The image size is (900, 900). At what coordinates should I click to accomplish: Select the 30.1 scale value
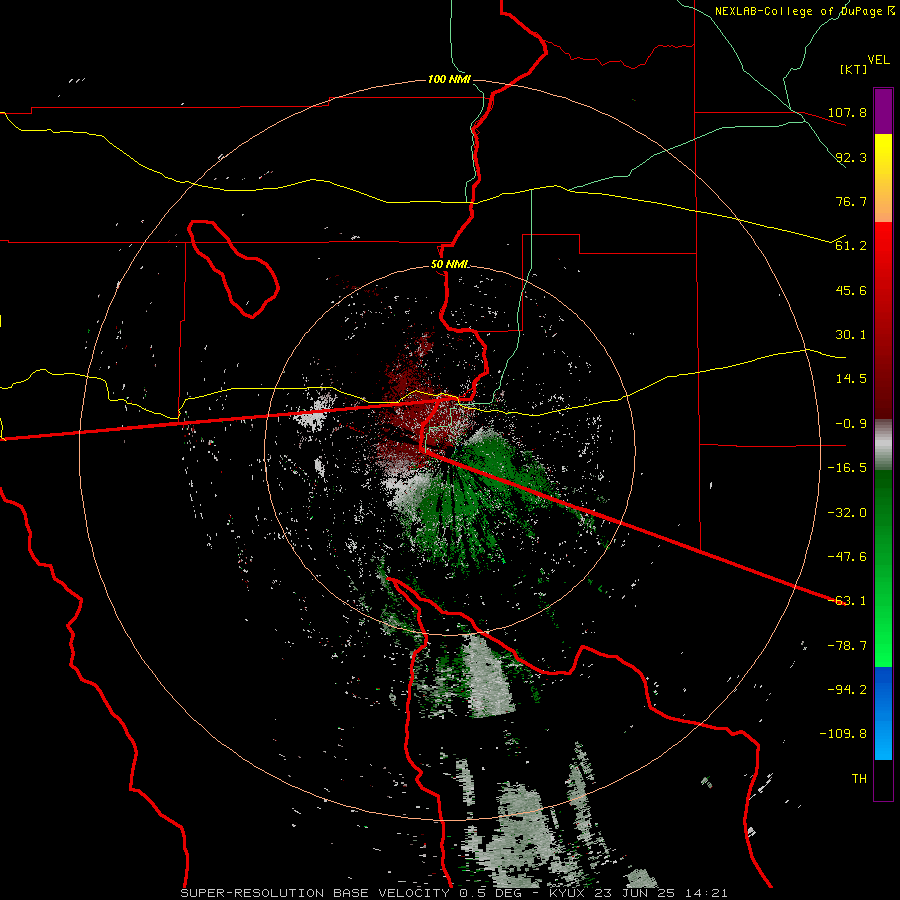851,335
